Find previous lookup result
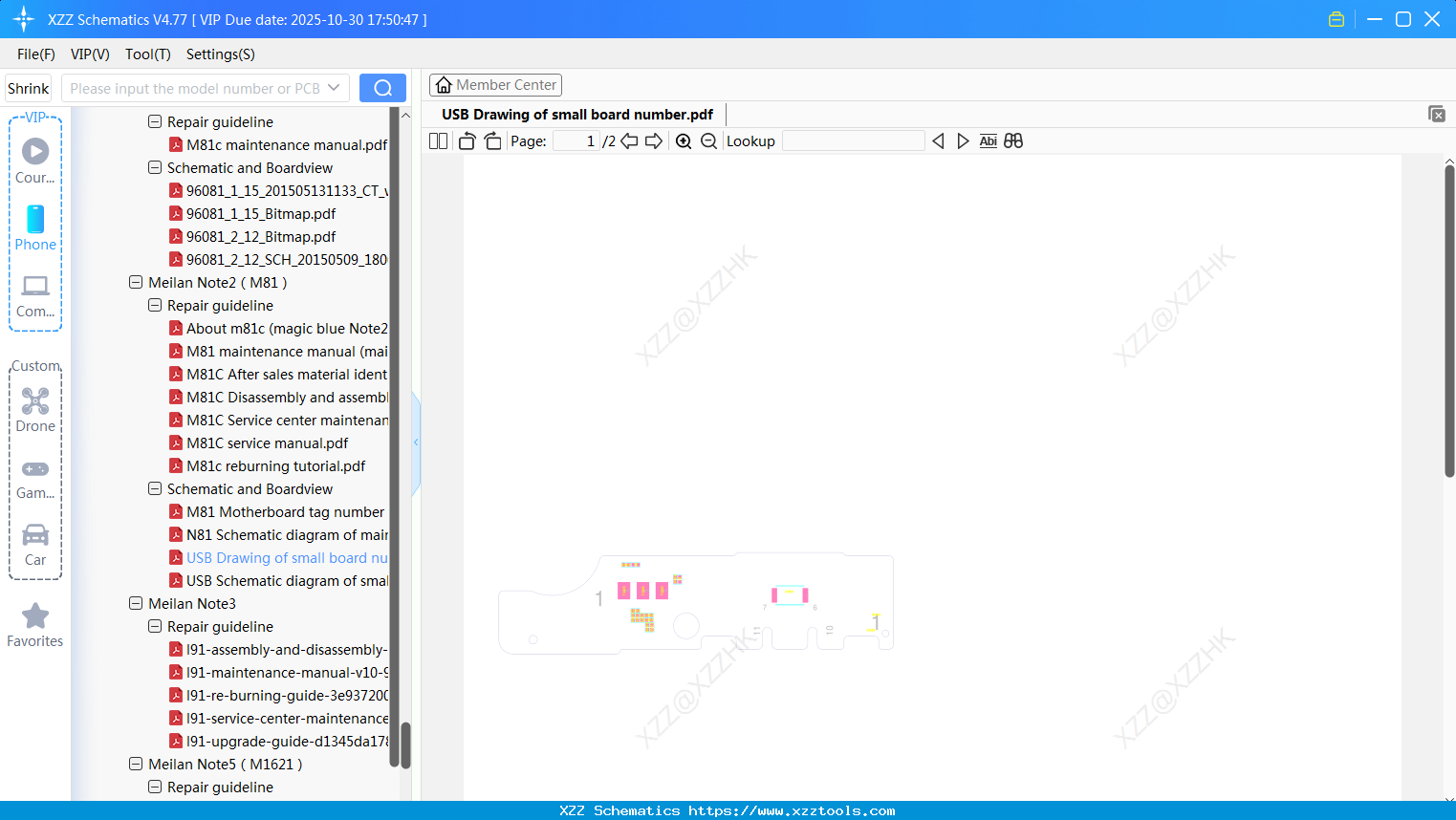The height and width of the screenshot is (820, 1456). (x=938, y=140)
